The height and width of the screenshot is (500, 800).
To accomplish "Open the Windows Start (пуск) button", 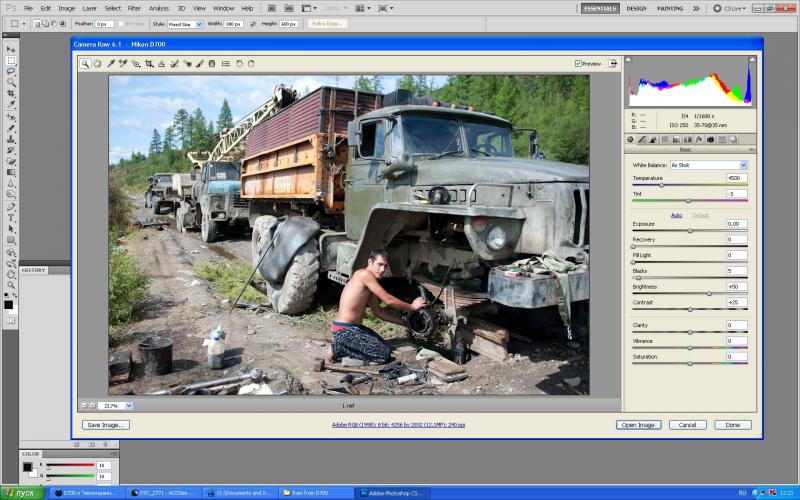I will [x=22, y=493].
